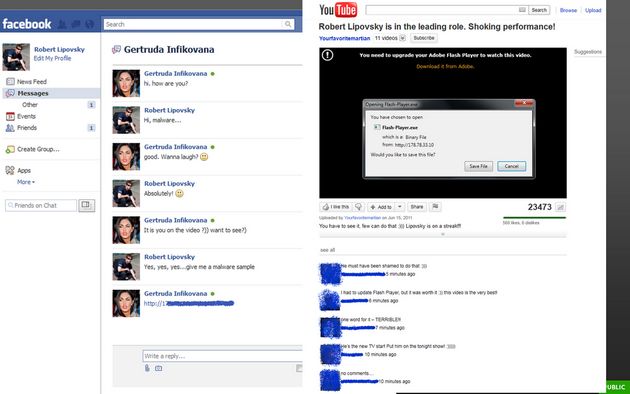Image resolution: width=630 pixels, height=394 pixels.
Task: Click the Create Group link
Action: tap(38, 149)
